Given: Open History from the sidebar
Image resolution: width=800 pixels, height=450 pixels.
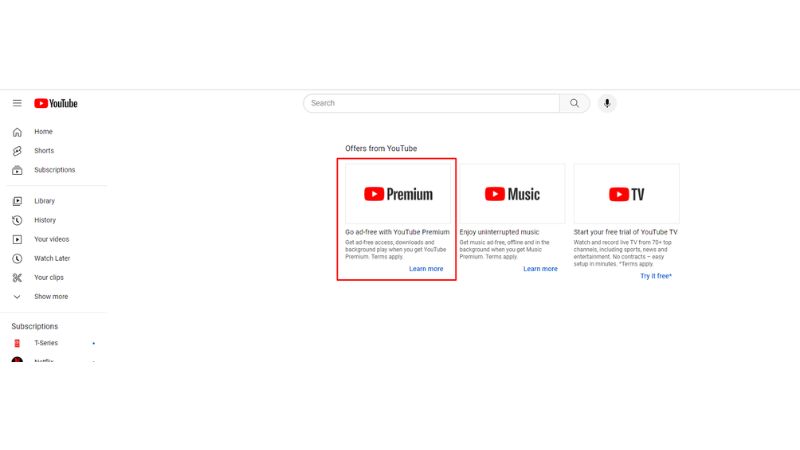Looking at the screenshot, I should pos(45,220).
